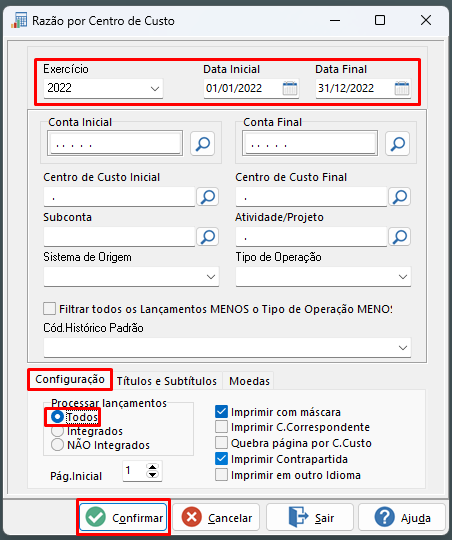Click the Subconta input field
This screenshot has height=540, width=452.
(x=119, y=237)
